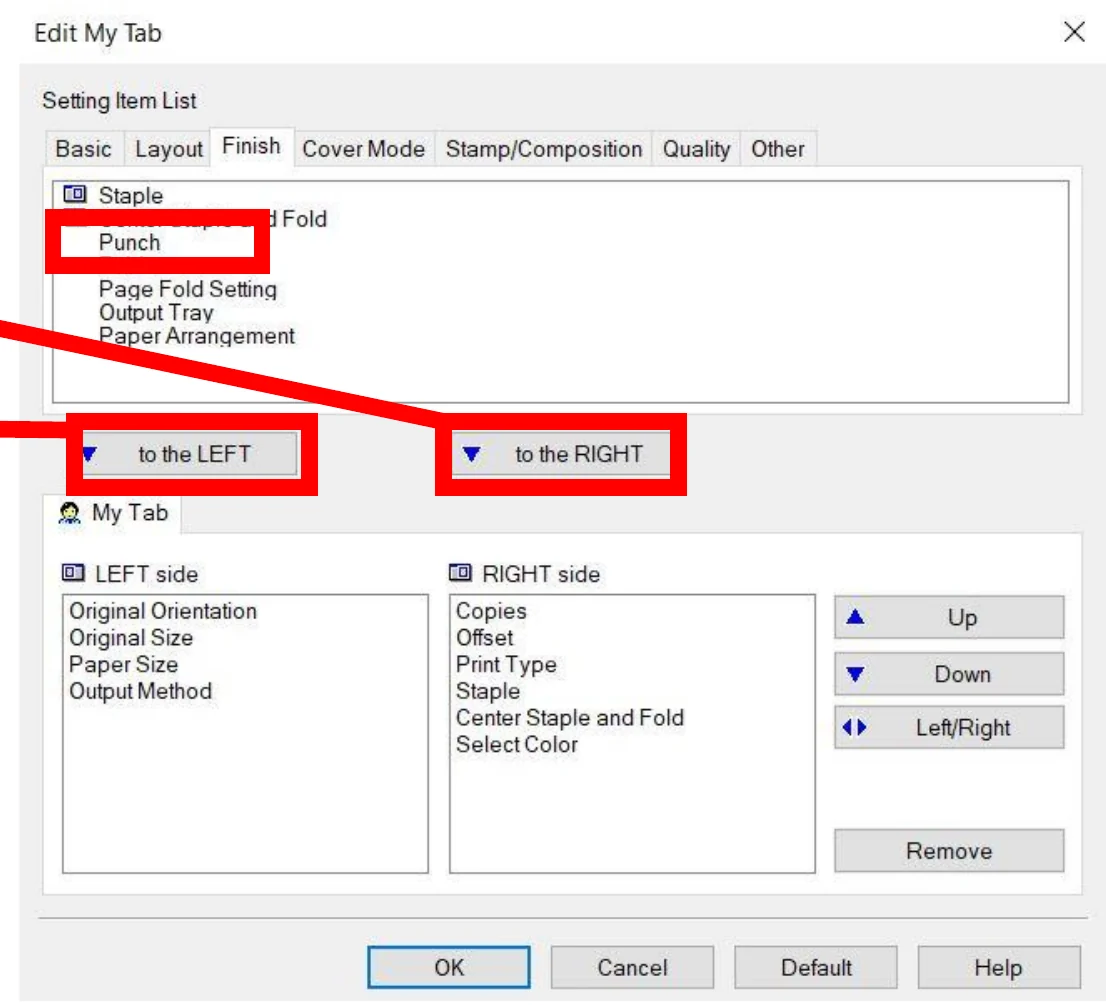Select the Finish tab
The image size is (1106, 1005).
pyautogui.click(x=251, y=146)
